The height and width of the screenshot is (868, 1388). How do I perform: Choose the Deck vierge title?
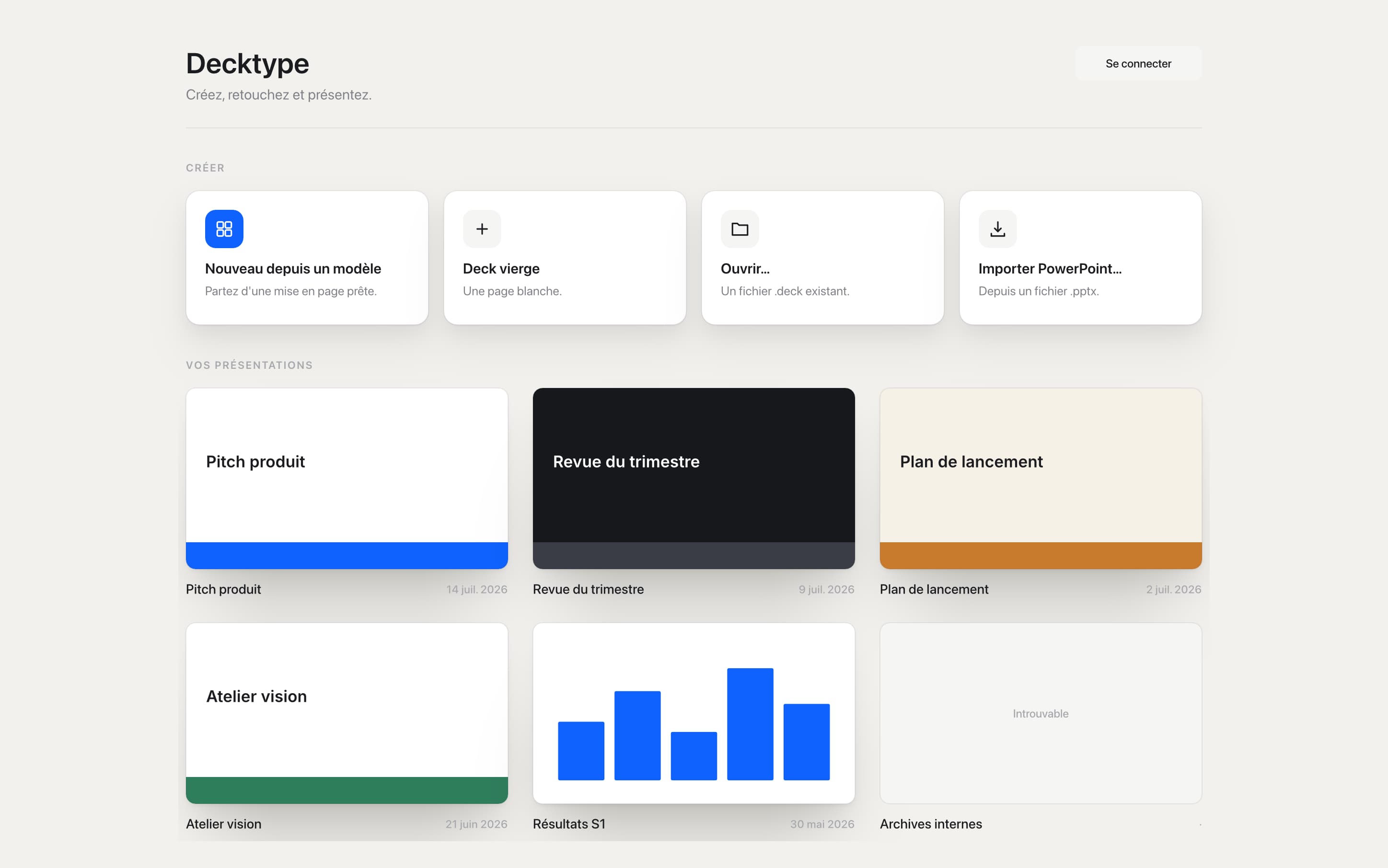click(x=501, y=269)
